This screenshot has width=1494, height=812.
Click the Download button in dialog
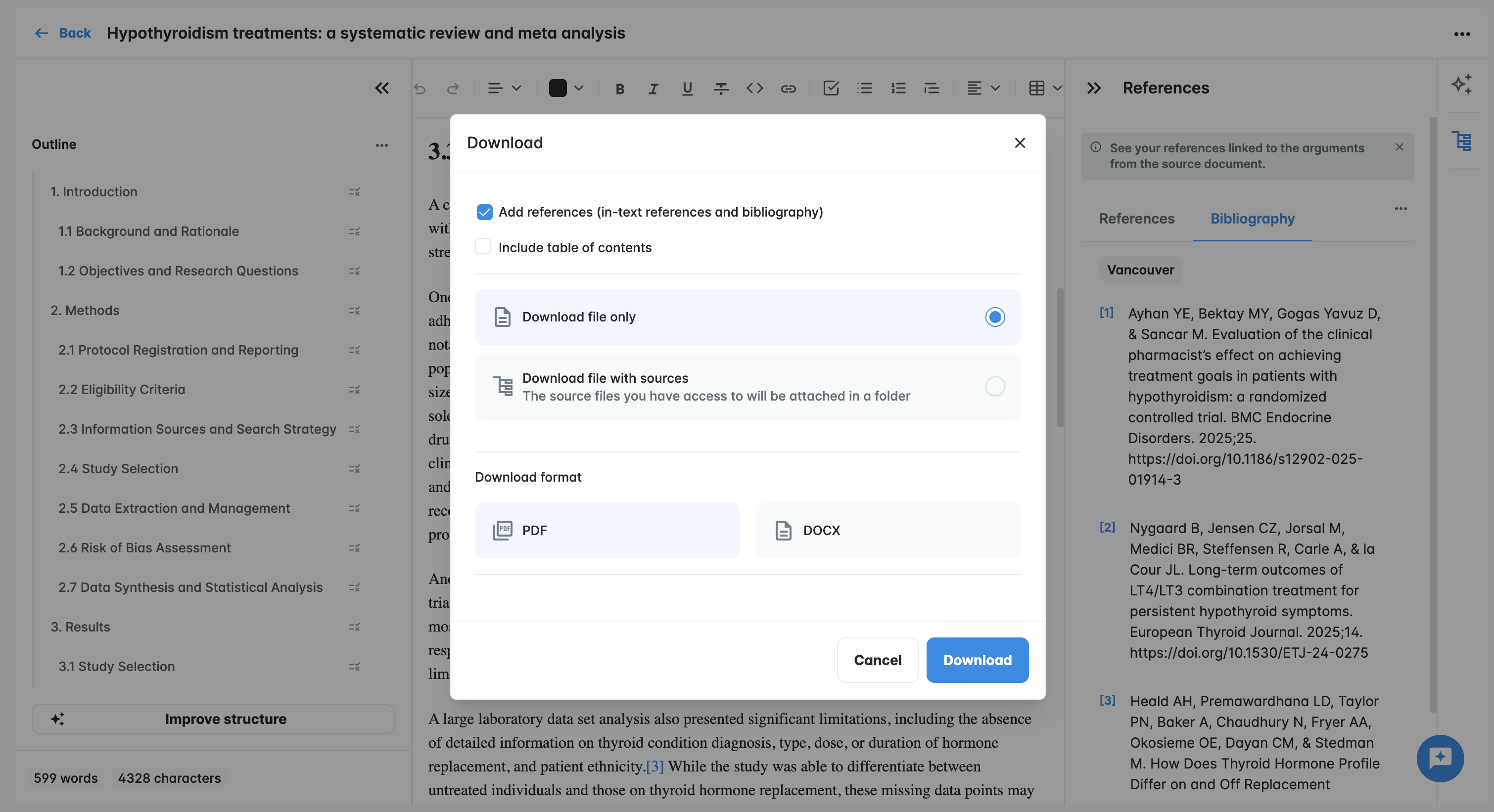point(977,660)
